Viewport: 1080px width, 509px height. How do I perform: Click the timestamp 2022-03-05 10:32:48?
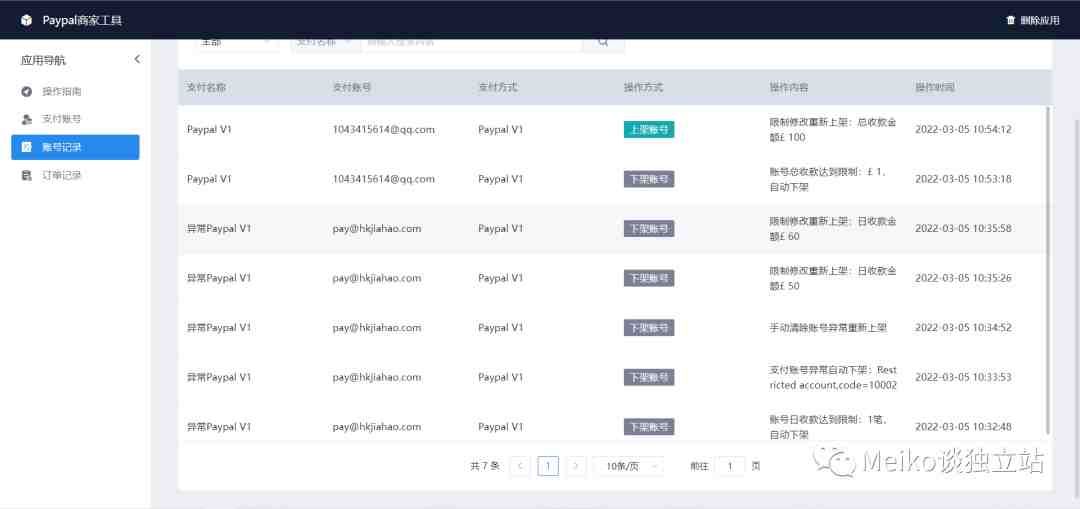[x=963, y=427]
